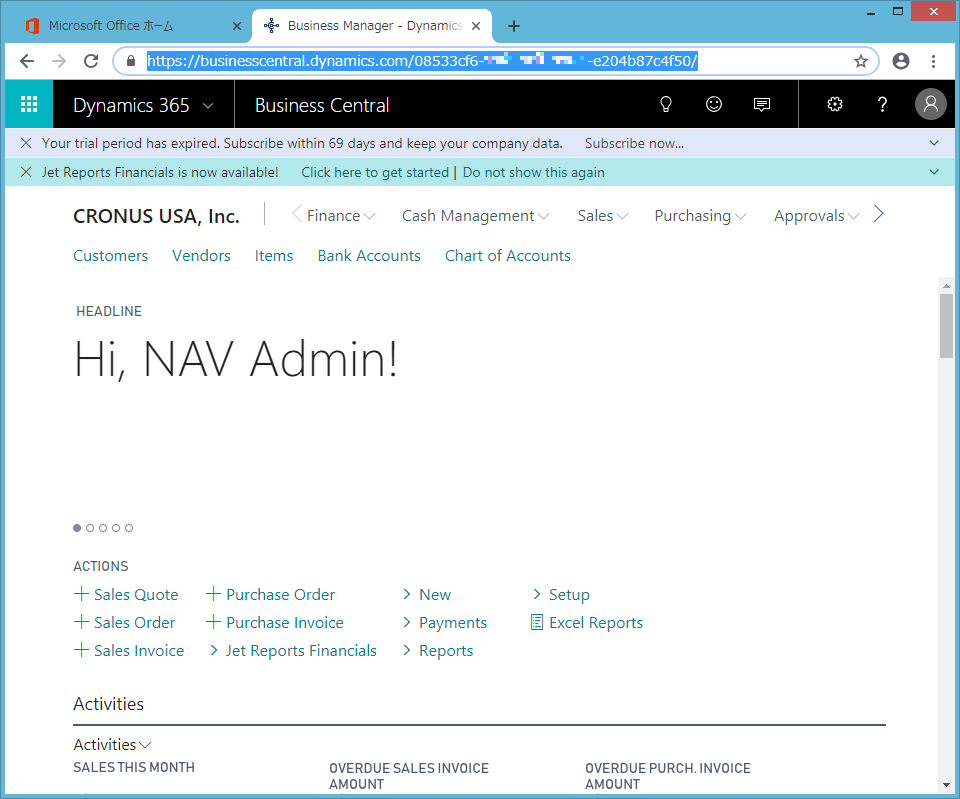Expand trial notification details chevron
Viewport: 960px width, 799px height.
click(934, 143)
